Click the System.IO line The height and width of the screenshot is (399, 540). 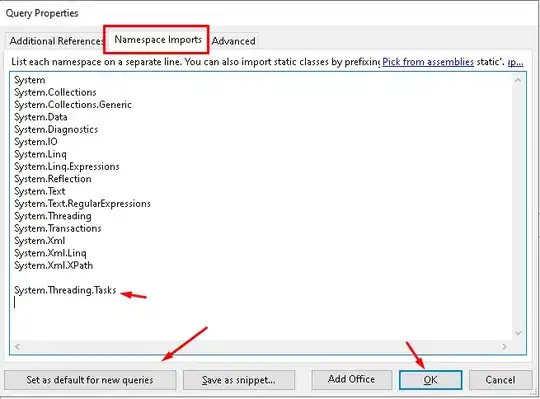(x=36, y=142)
